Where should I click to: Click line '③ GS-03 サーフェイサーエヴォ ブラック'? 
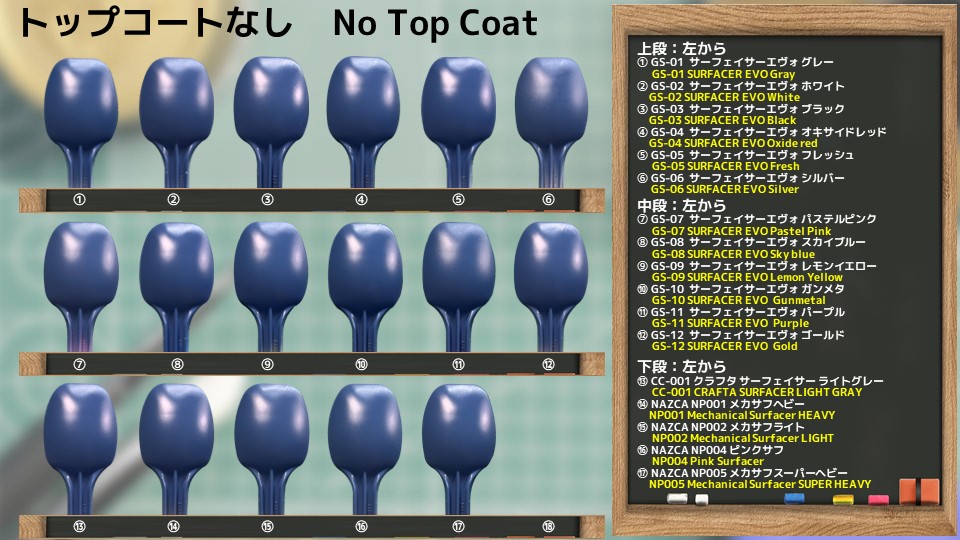point(741,109)
